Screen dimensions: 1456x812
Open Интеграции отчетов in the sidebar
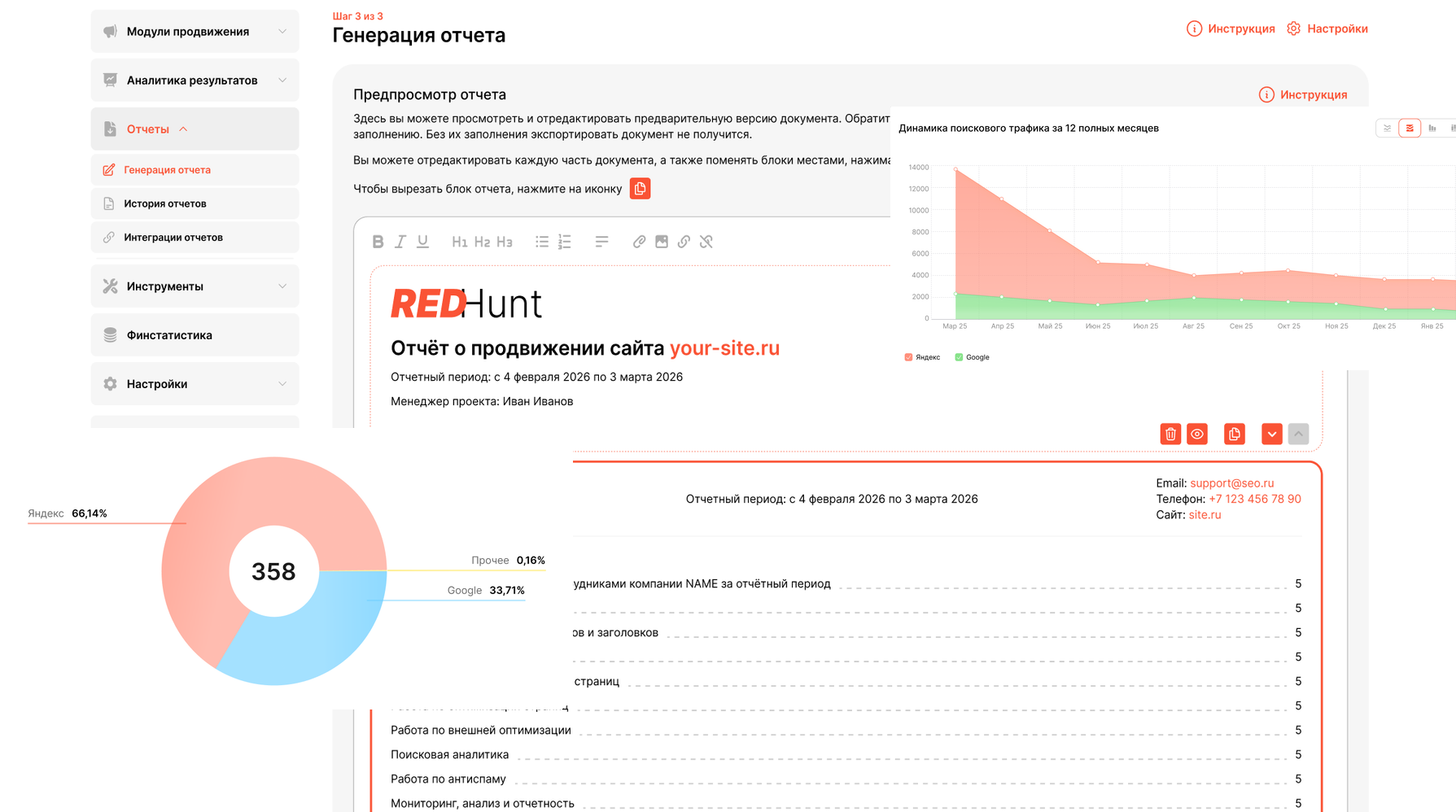195,237
